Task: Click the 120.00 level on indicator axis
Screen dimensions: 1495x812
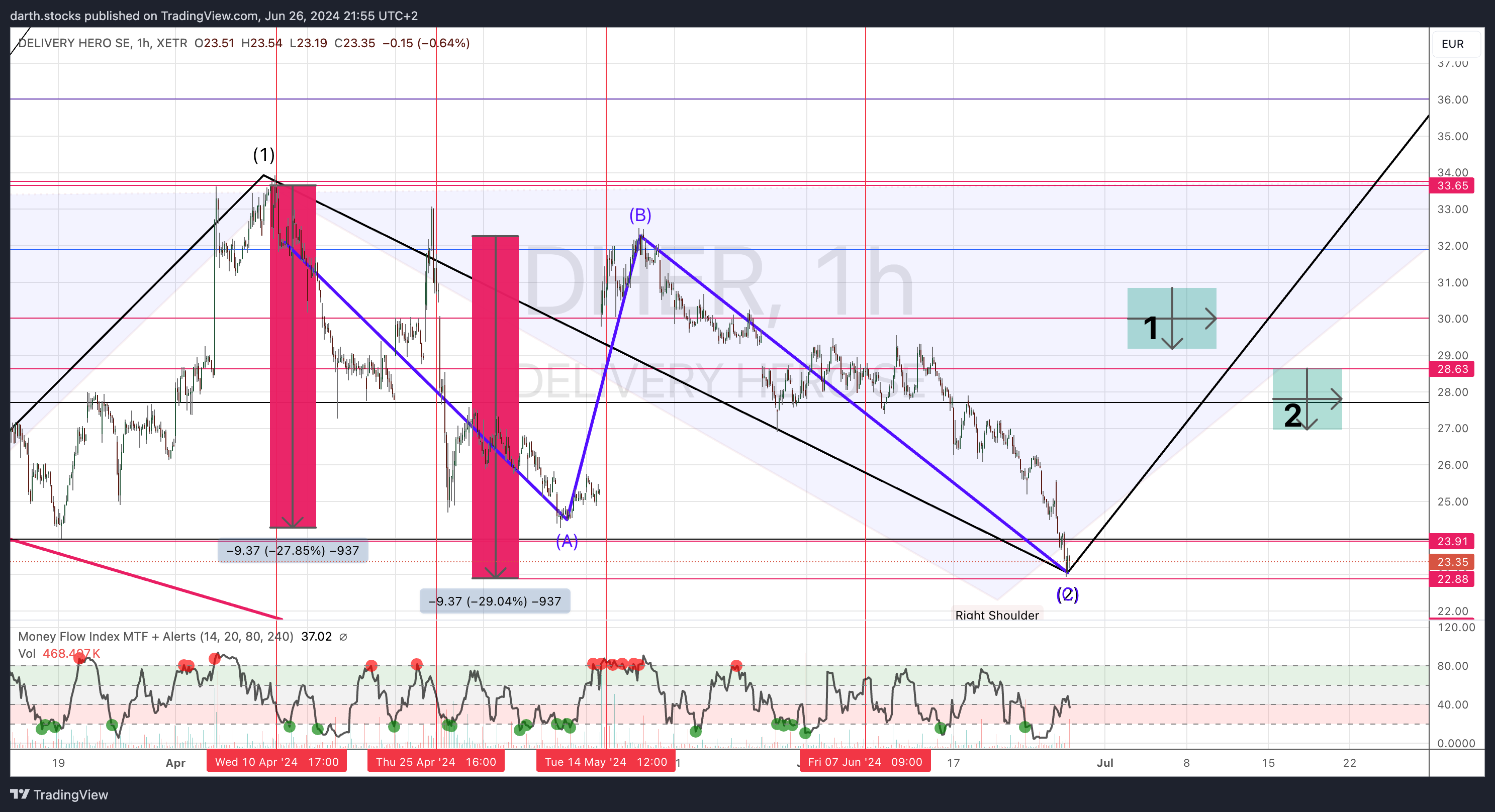Action: point(1455,627)
